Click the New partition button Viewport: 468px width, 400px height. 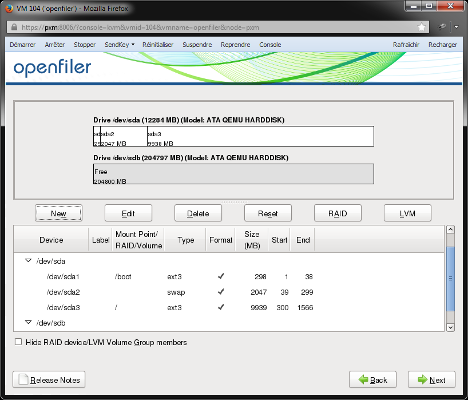(59, 213)
